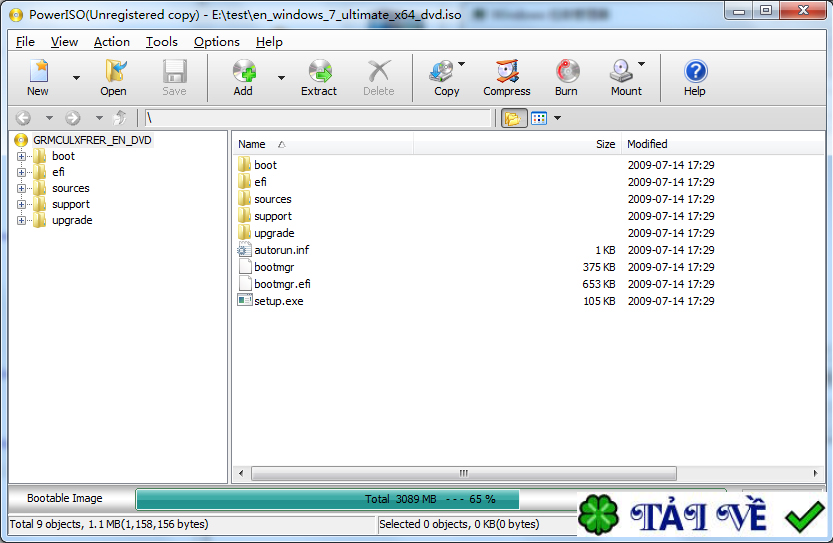Click the Help toolbar icon
This screenshot has height=543, width=833.
(x=695, y=71)
